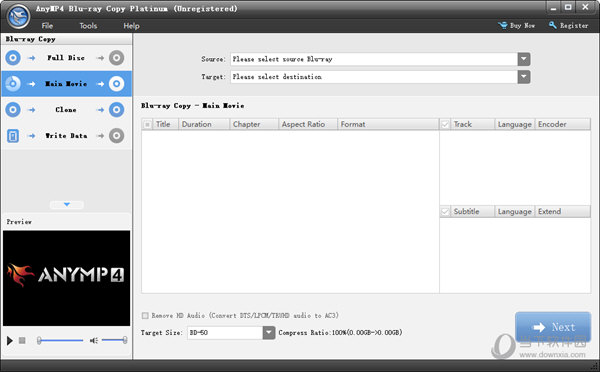Click the preview playback progress slider

coord(60,340)
